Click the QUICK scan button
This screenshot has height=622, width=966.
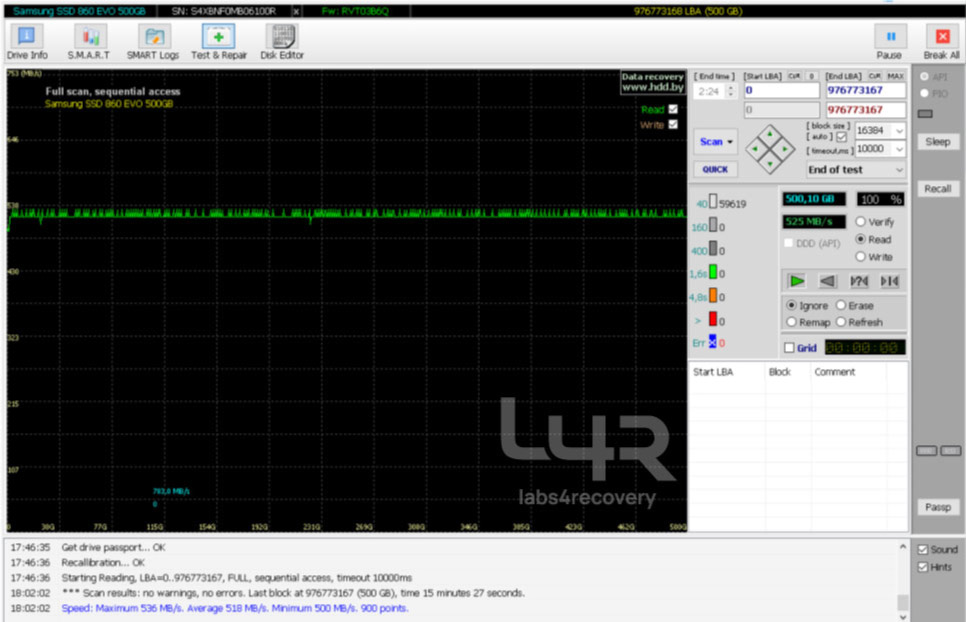[x=715, y=169]
